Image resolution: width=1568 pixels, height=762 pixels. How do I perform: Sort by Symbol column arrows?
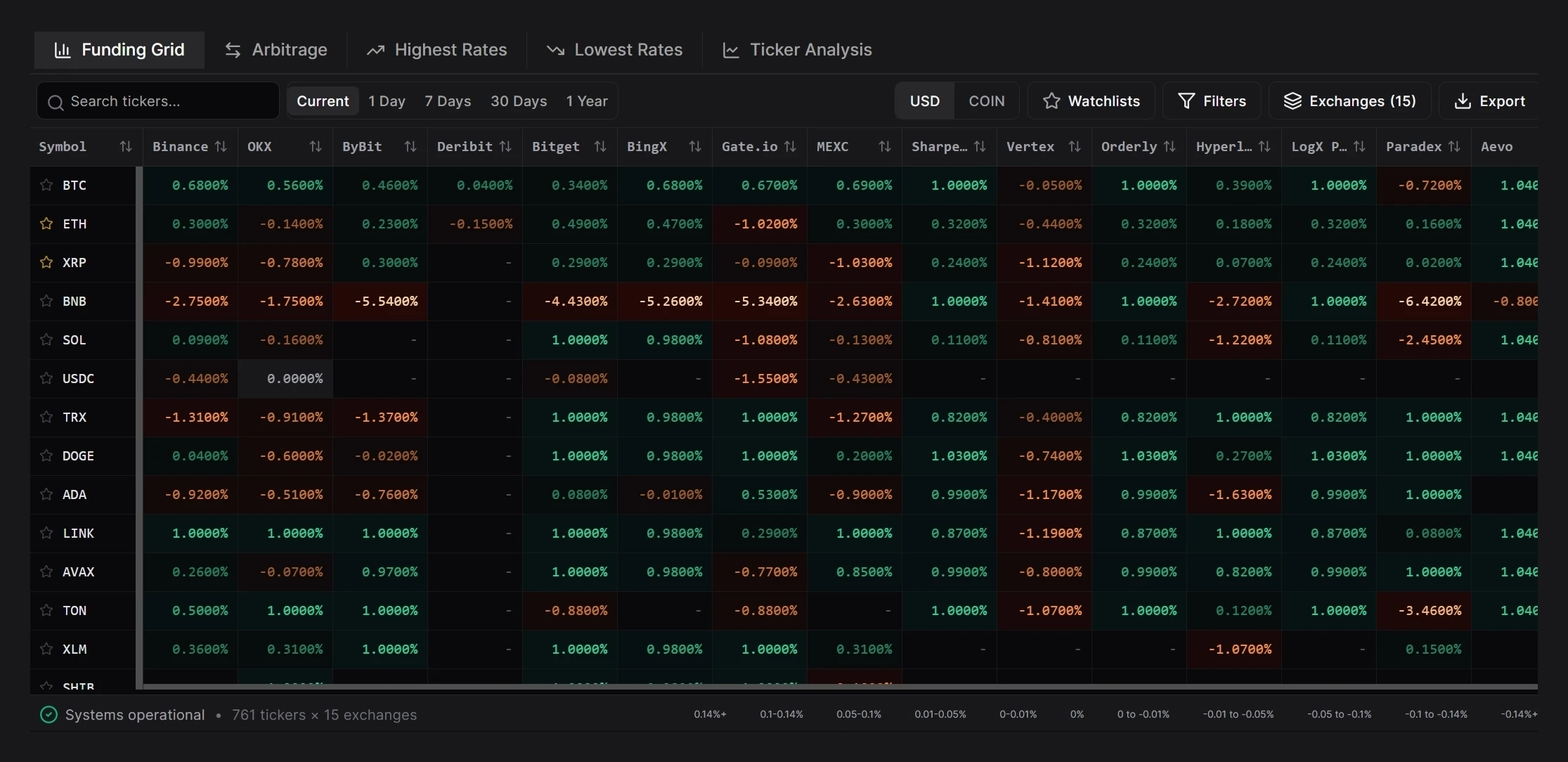tap(126, 146)
